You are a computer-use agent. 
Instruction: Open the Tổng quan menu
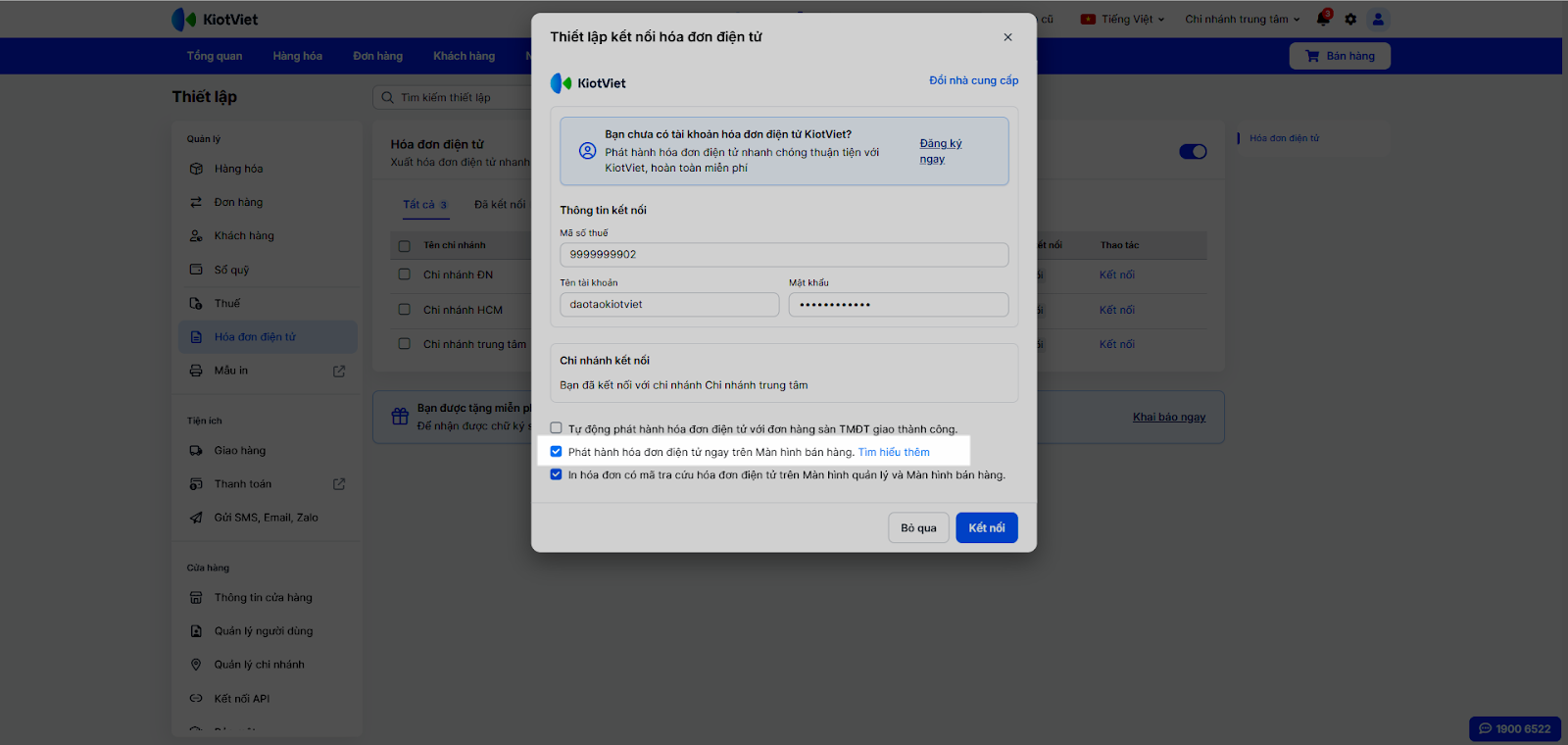(x=215, y=56)
